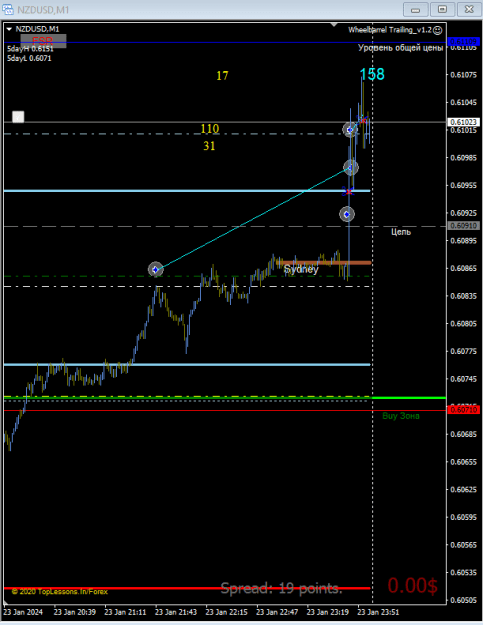The width and height of the screenshot is (483, 625).
Task: Click the green 'Buy Зона' label
Action: (401, 416)
